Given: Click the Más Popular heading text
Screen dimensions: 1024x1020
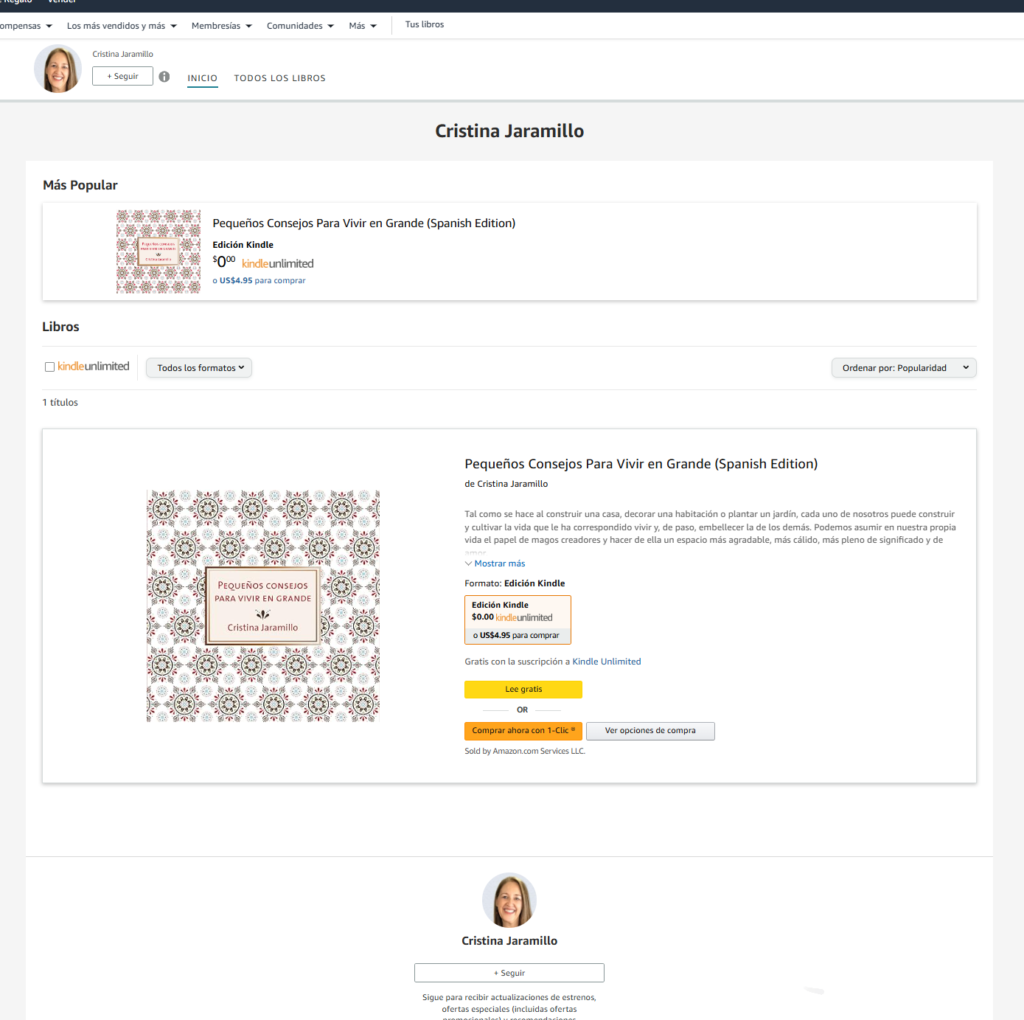Looking at the screenshot, I should (80, 185).
